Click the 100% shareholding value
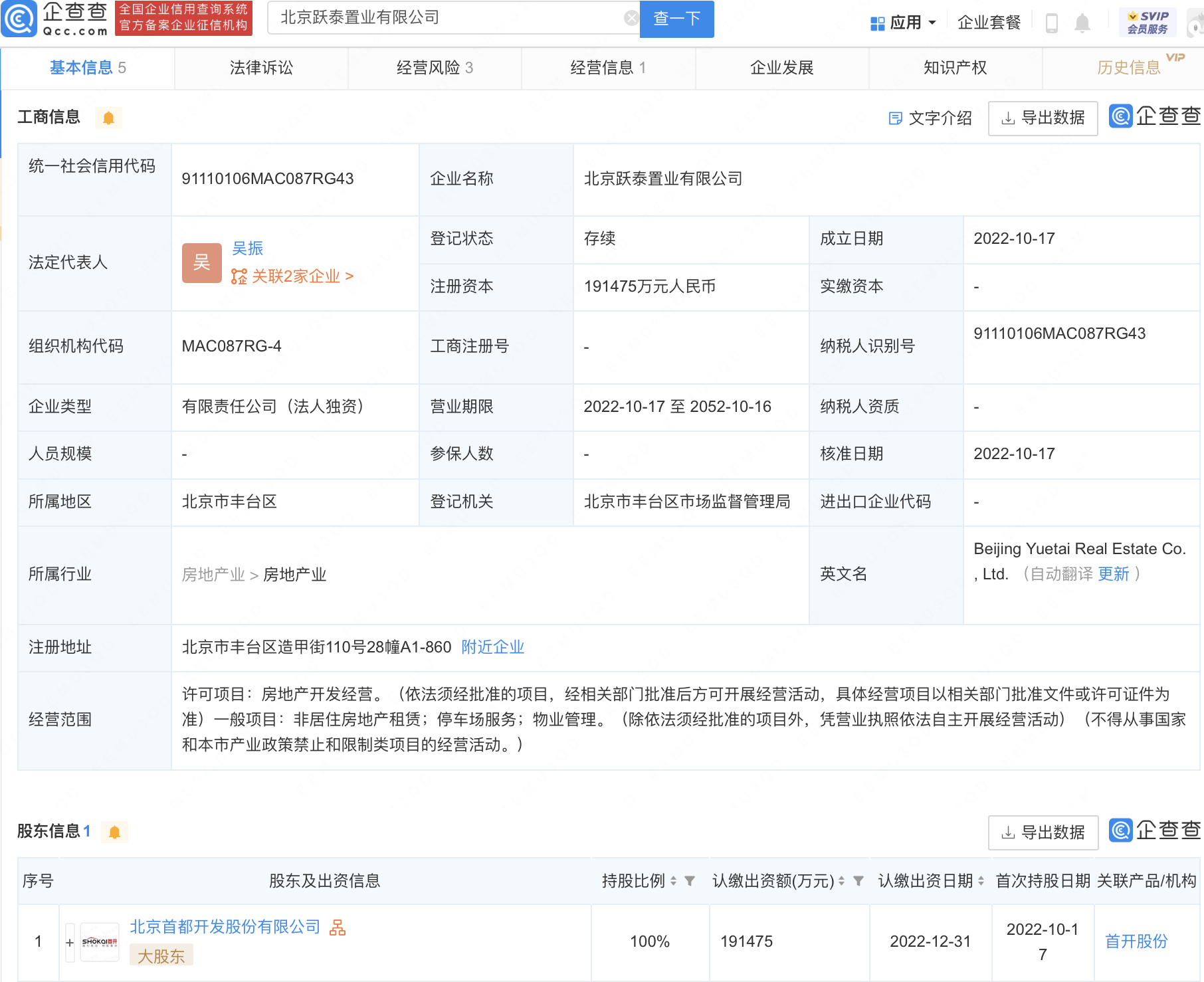 pyautogui.click(x=650, y=941)
